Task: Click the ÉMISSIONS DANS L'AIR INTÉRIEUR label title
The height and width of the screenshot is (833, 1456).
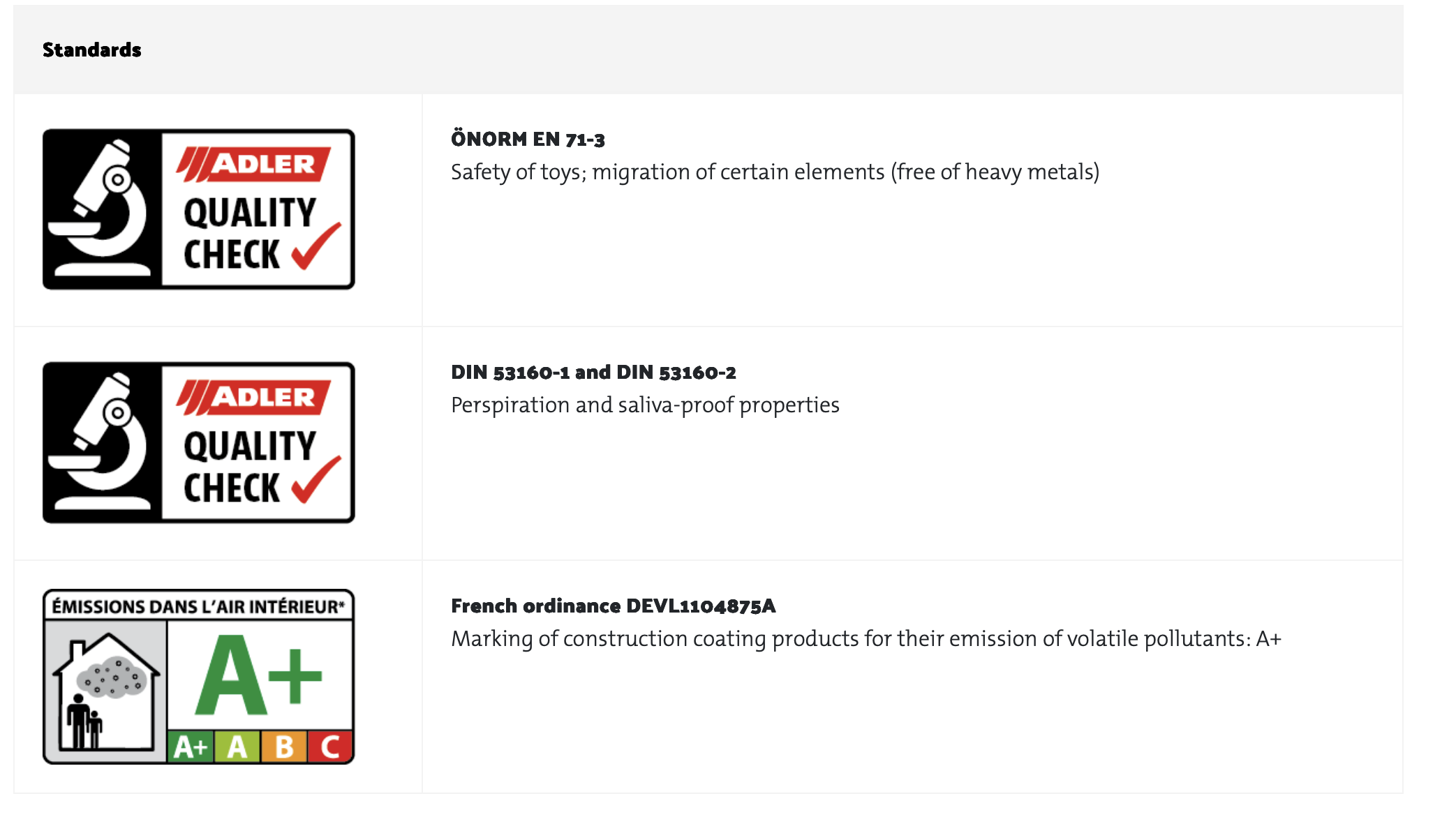Action: [198, 606]
